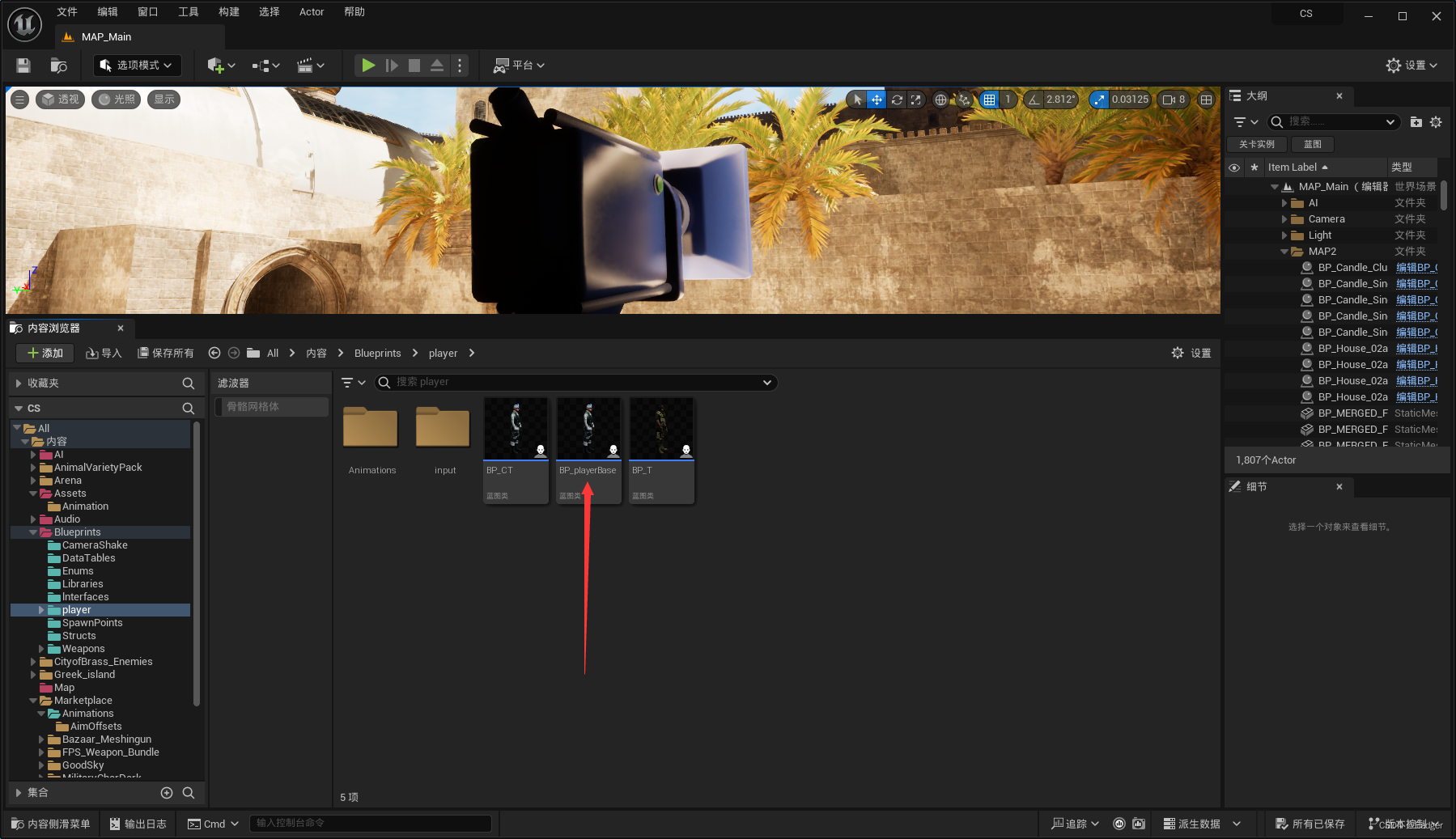The height and width of the screenshot is (839, 1456).
Task: Click the outliner settings gear icon
Action: click(x=1436, y=122)
